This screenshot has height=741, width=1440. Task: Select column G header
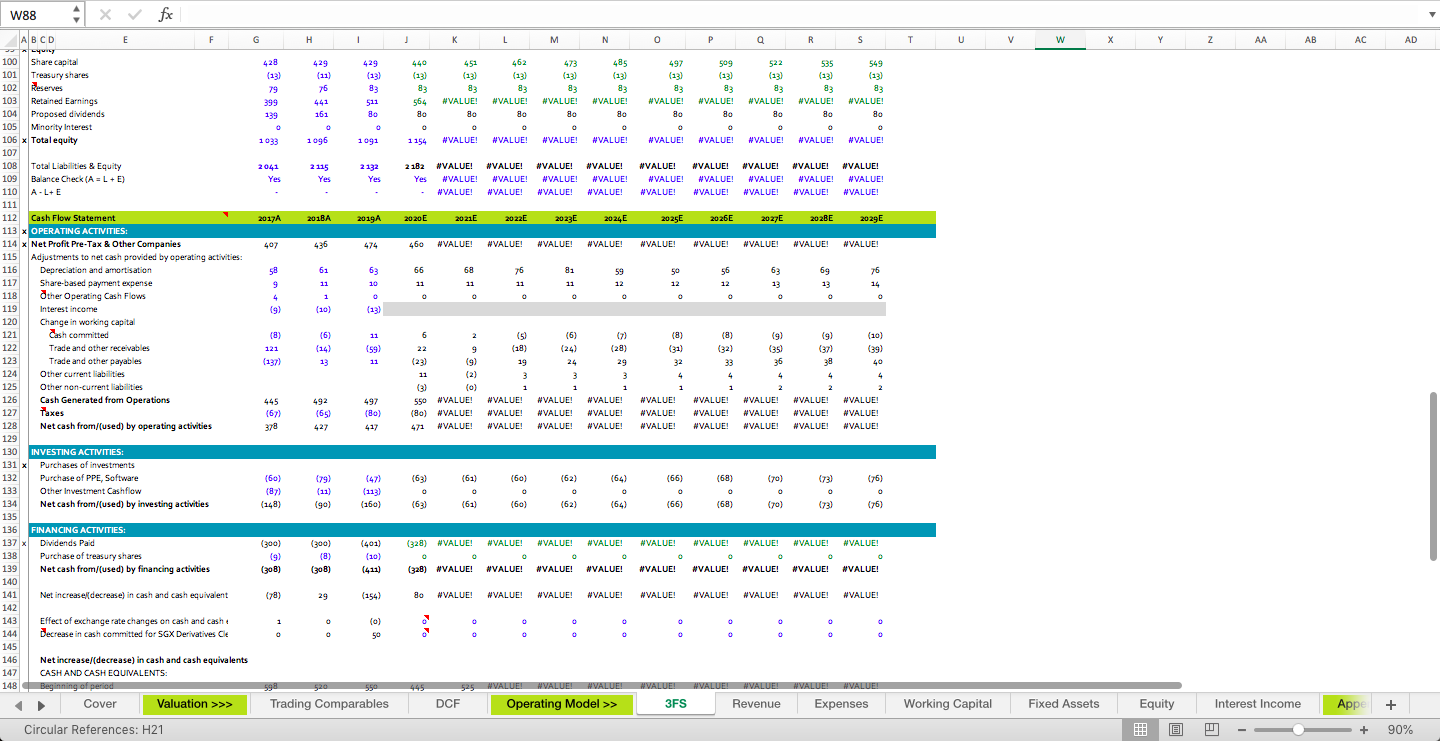pyautogui.click(x=256, y=40)
